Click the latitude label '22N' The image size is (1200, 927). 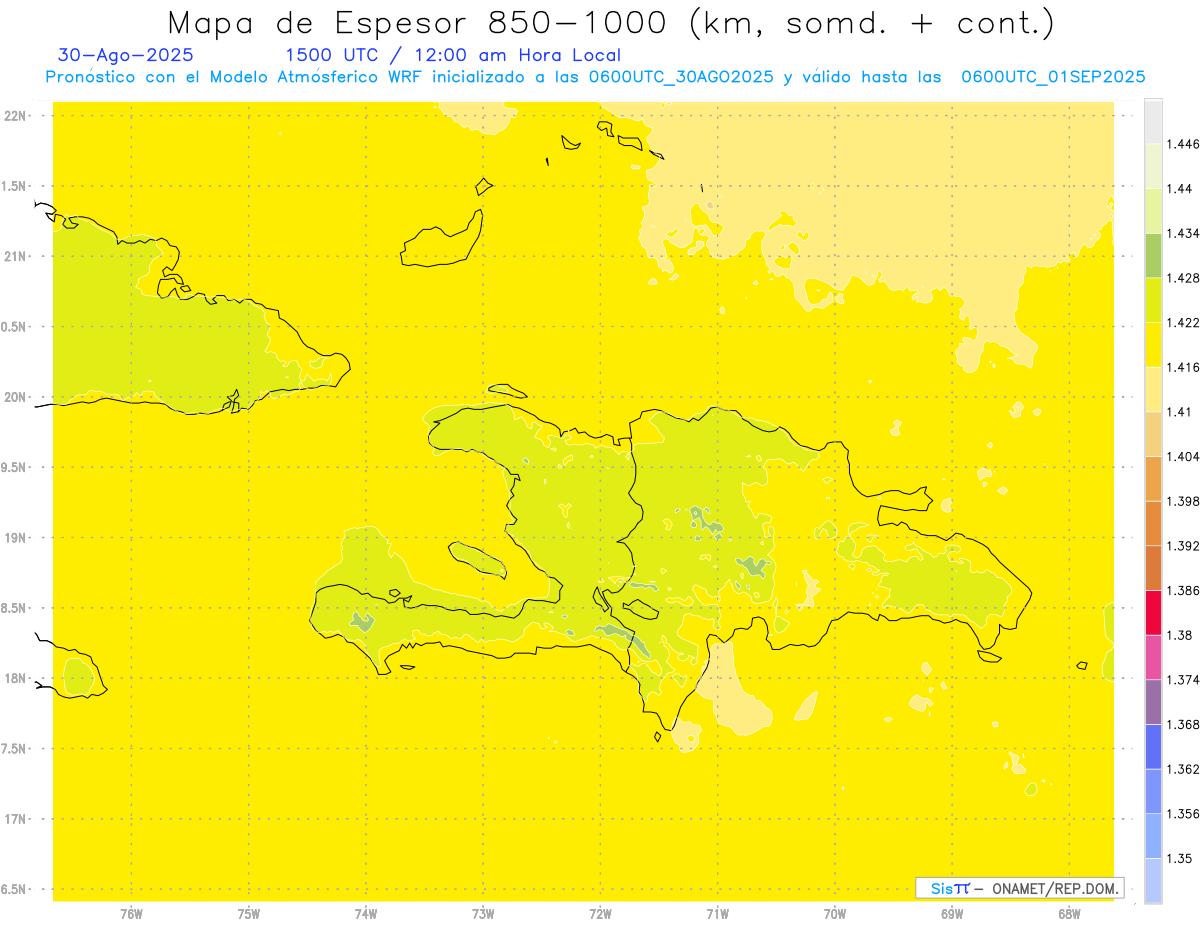tap(14, 116)
